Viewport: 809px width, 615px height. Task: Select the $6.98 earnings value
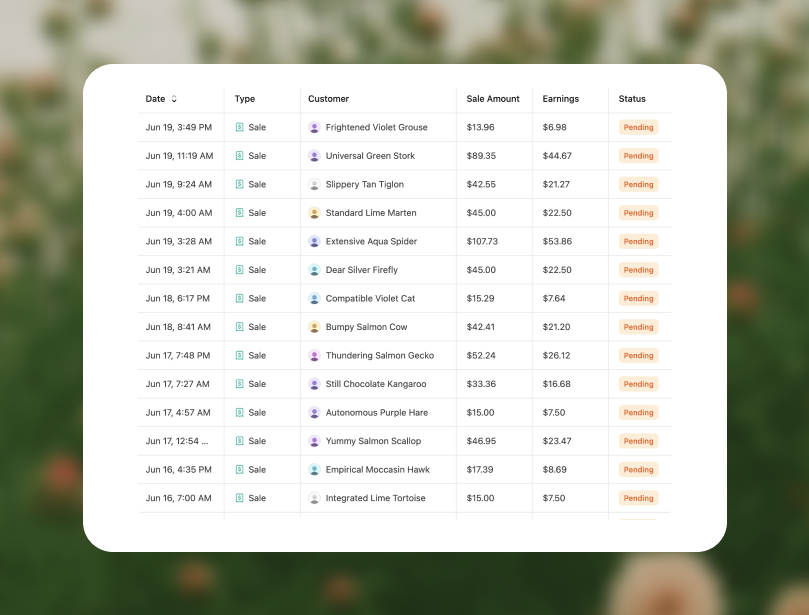[x=555, y=127]
